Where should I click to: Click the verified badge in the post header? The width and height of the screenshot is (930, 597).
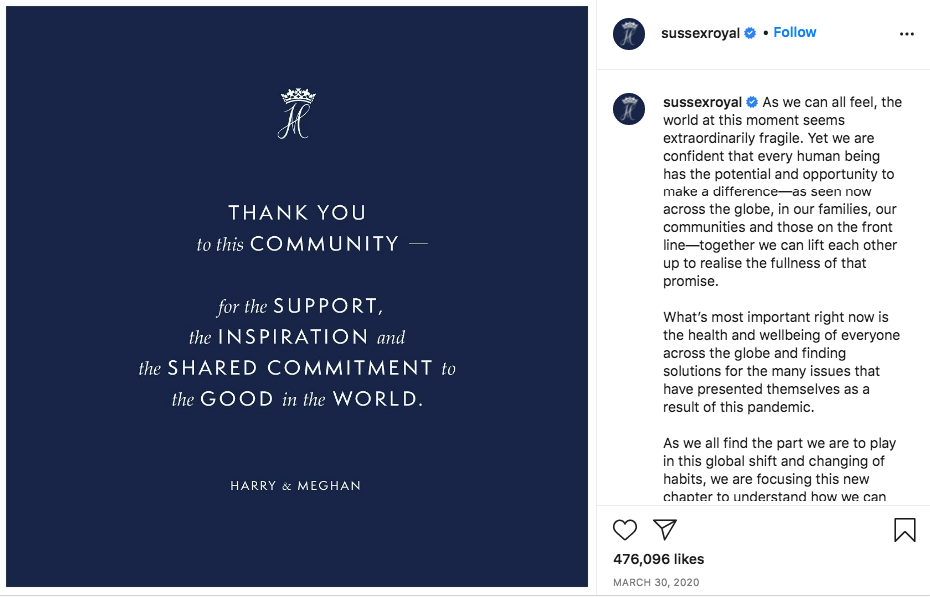[x=749, y=33]
